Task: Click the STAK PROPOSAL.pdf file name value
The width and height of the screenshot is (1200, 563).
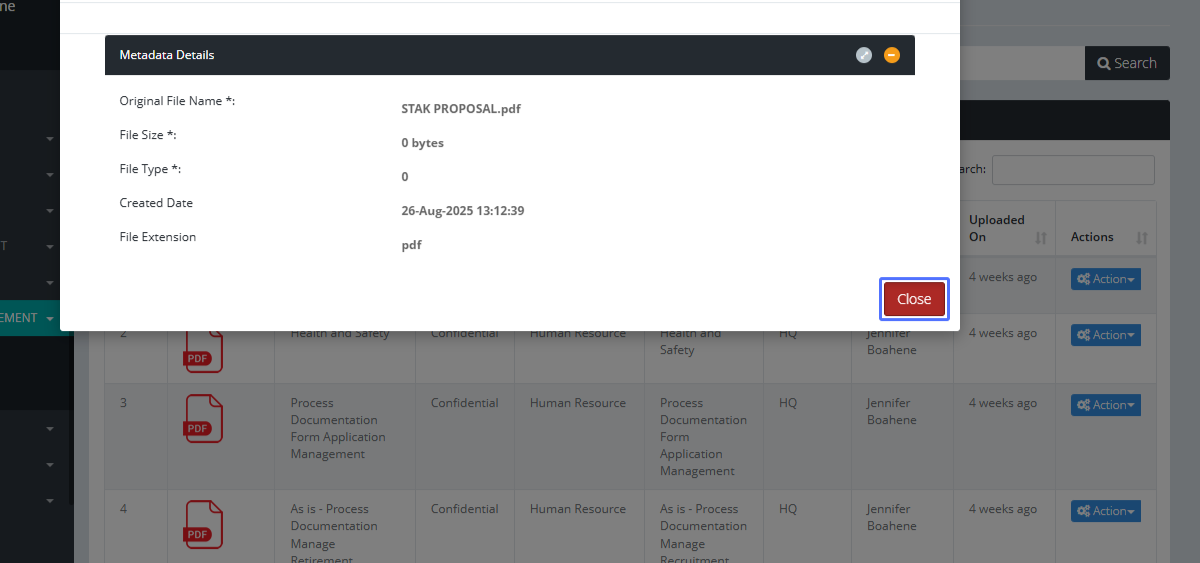Action: pos(460,109)
